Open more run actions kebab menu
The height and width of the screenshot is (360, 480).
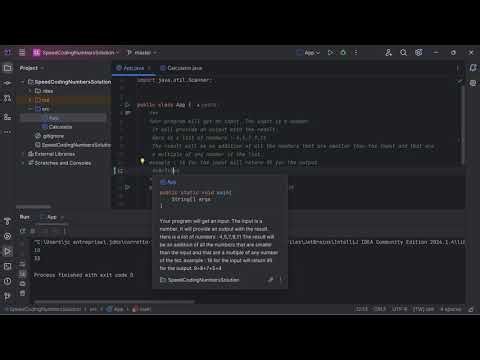[356, 53]
